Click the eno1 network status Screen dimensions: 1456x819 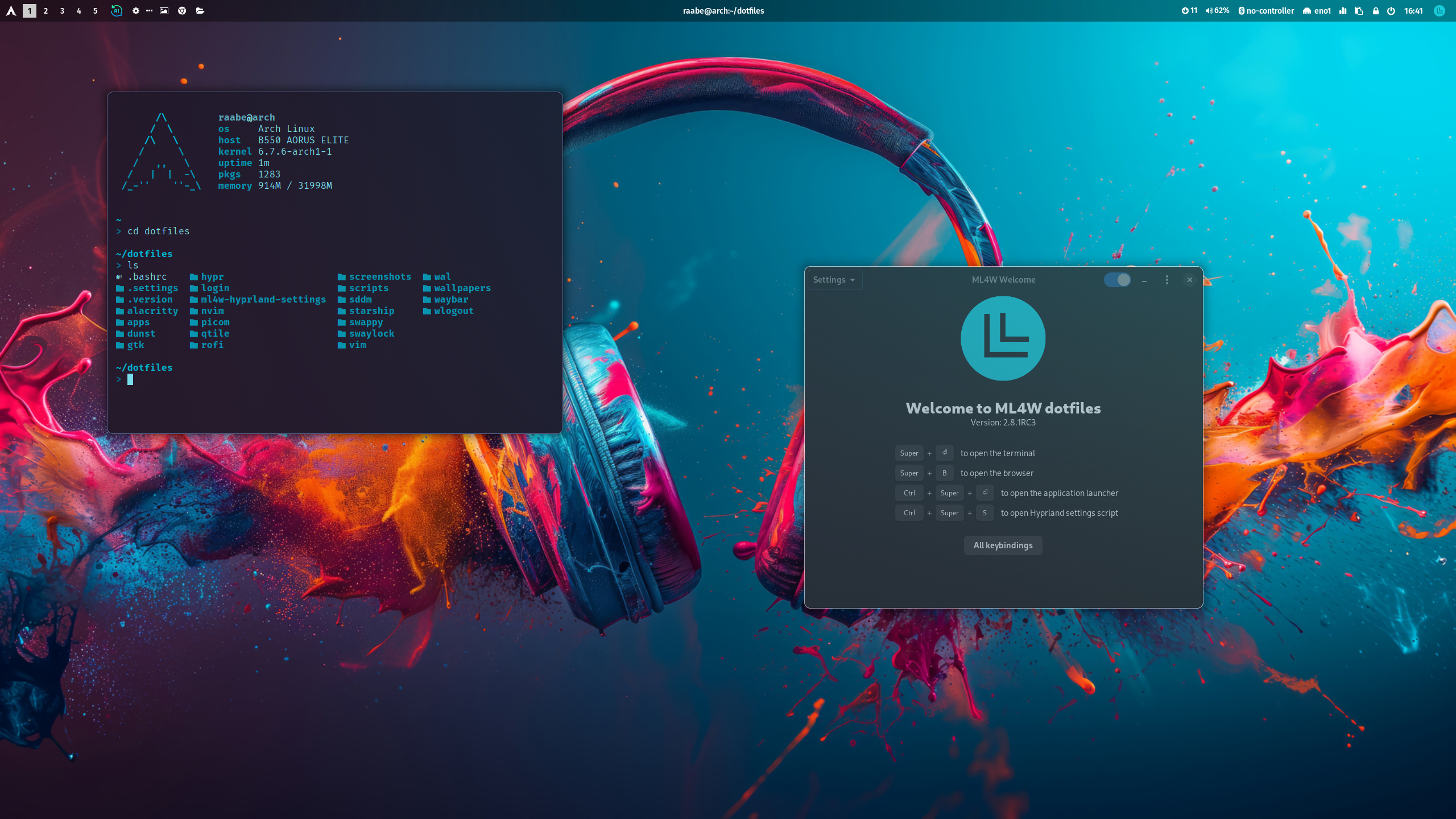pos(1317,11)
